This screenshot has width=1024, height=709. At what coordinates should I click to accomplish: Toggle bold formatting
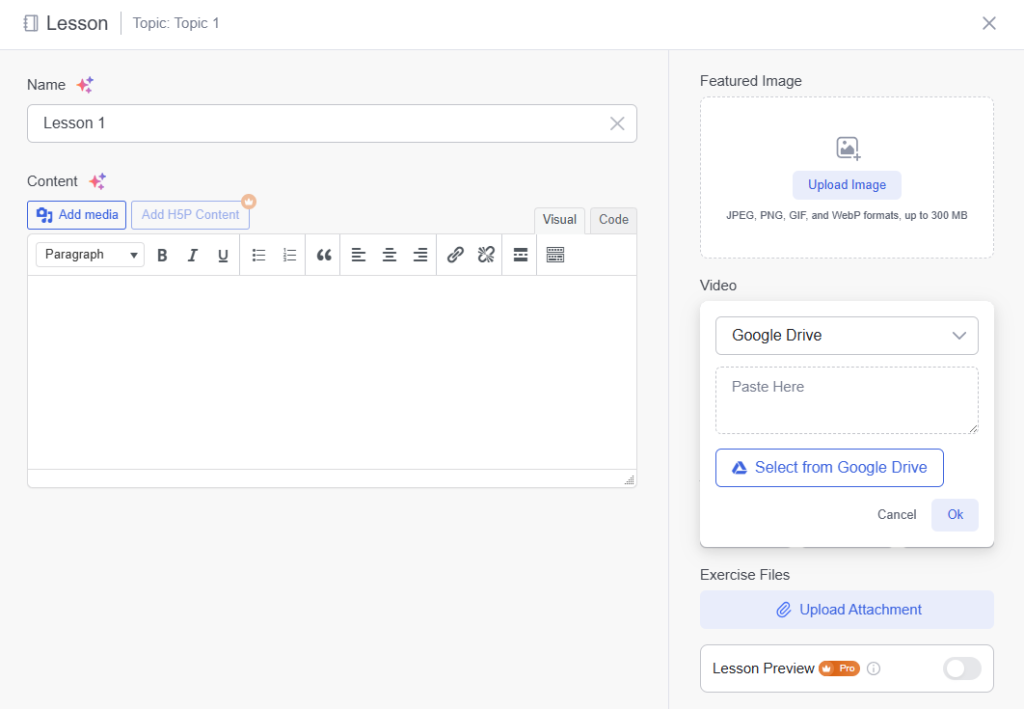coord(162,255)
